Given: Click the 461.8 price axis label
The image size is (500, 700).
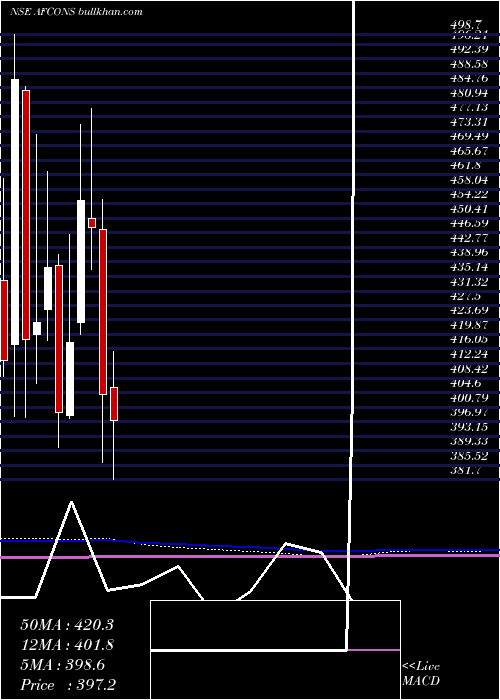Looking at the screenshot, I should point(466,166).
